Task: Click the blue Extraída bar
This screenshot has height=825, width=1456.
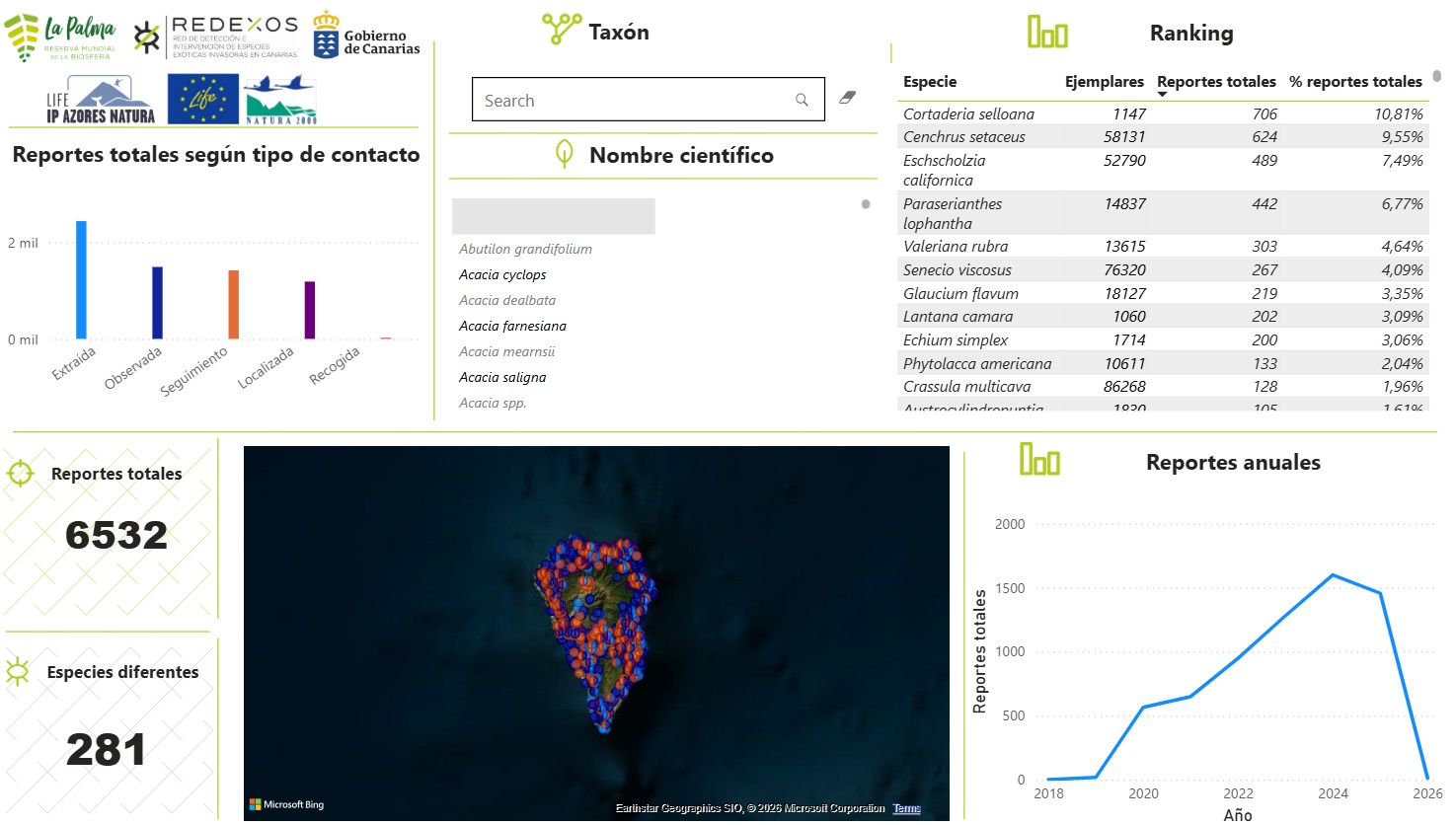Action: click(x=81, y=280)
